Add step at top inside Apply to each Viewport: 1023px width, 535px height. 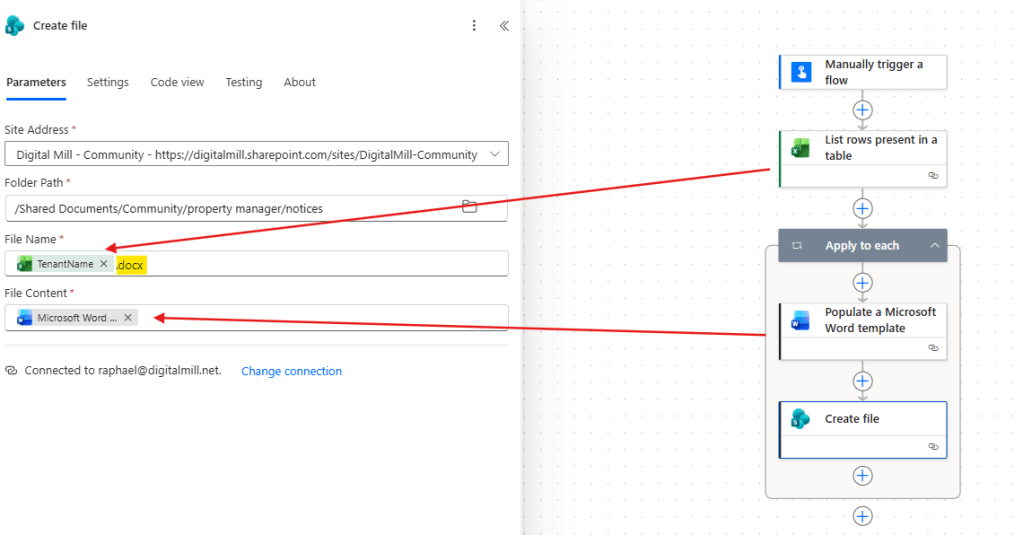point(863,283)
